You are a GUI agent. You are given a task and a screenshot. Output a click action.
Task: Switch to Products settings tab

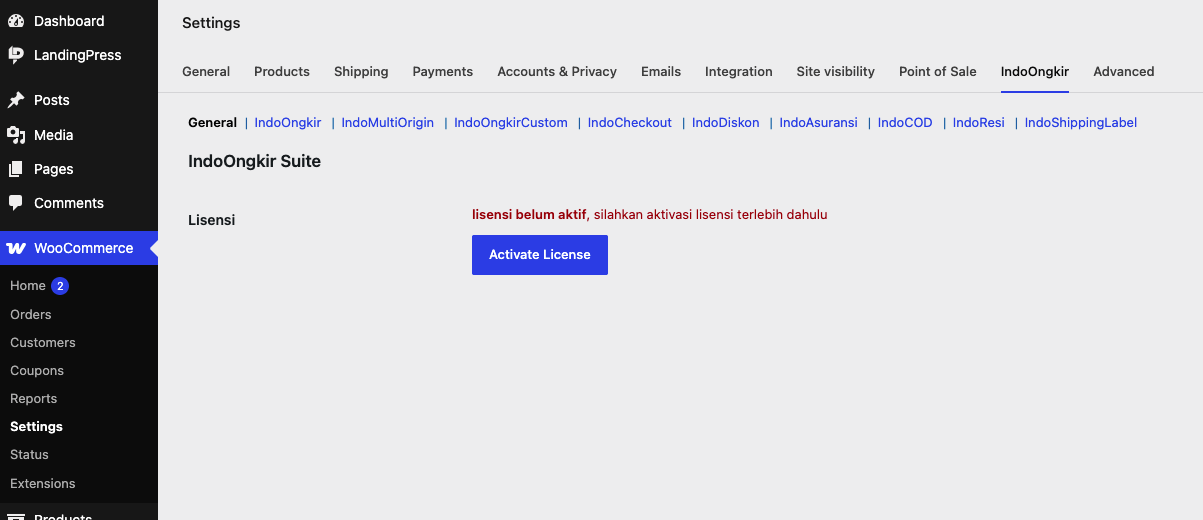click(x=282, y=71)
